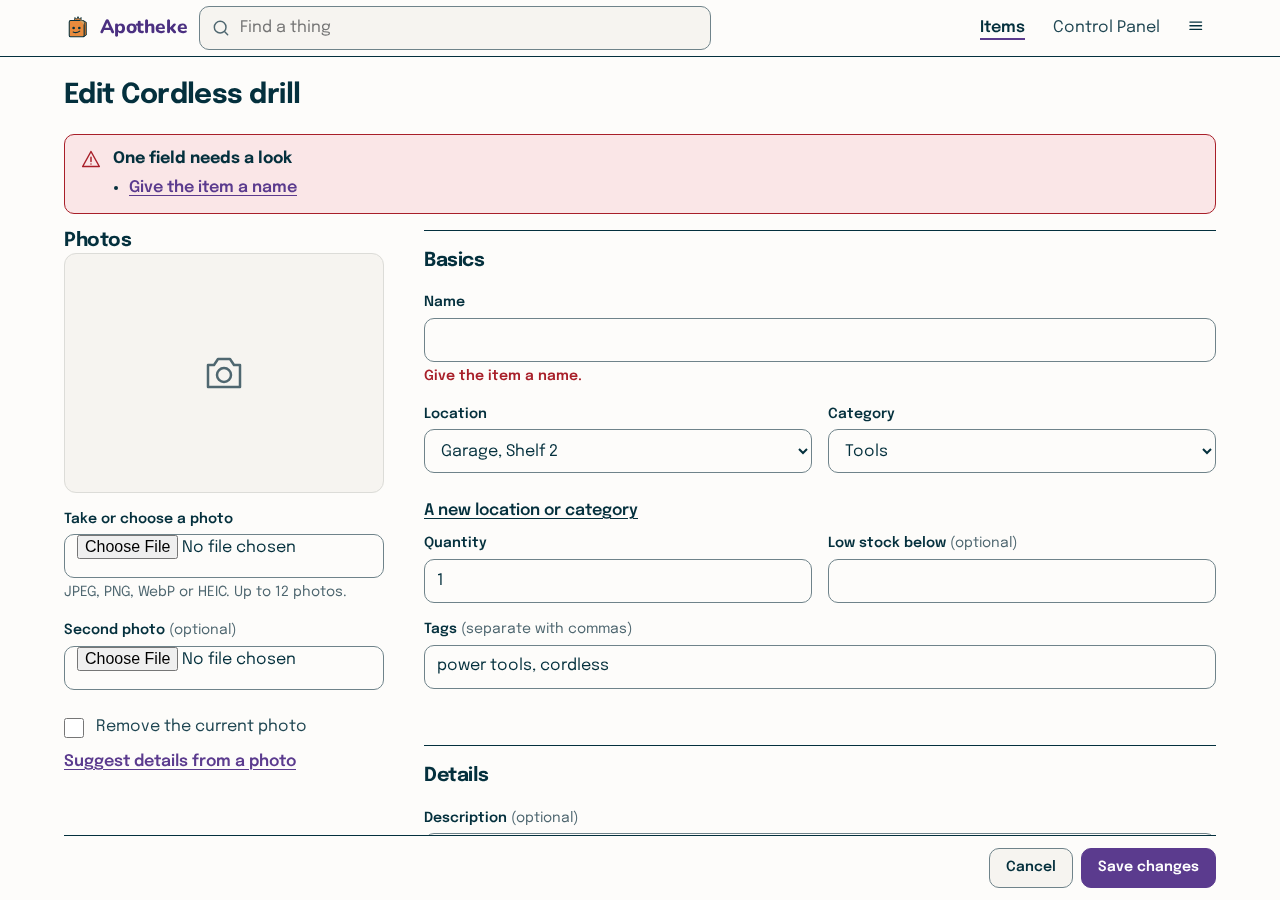The height and width of the screenshot is (900, 1280).
Task: Click the One field needs a look text
Action: [x=202, y=158]
